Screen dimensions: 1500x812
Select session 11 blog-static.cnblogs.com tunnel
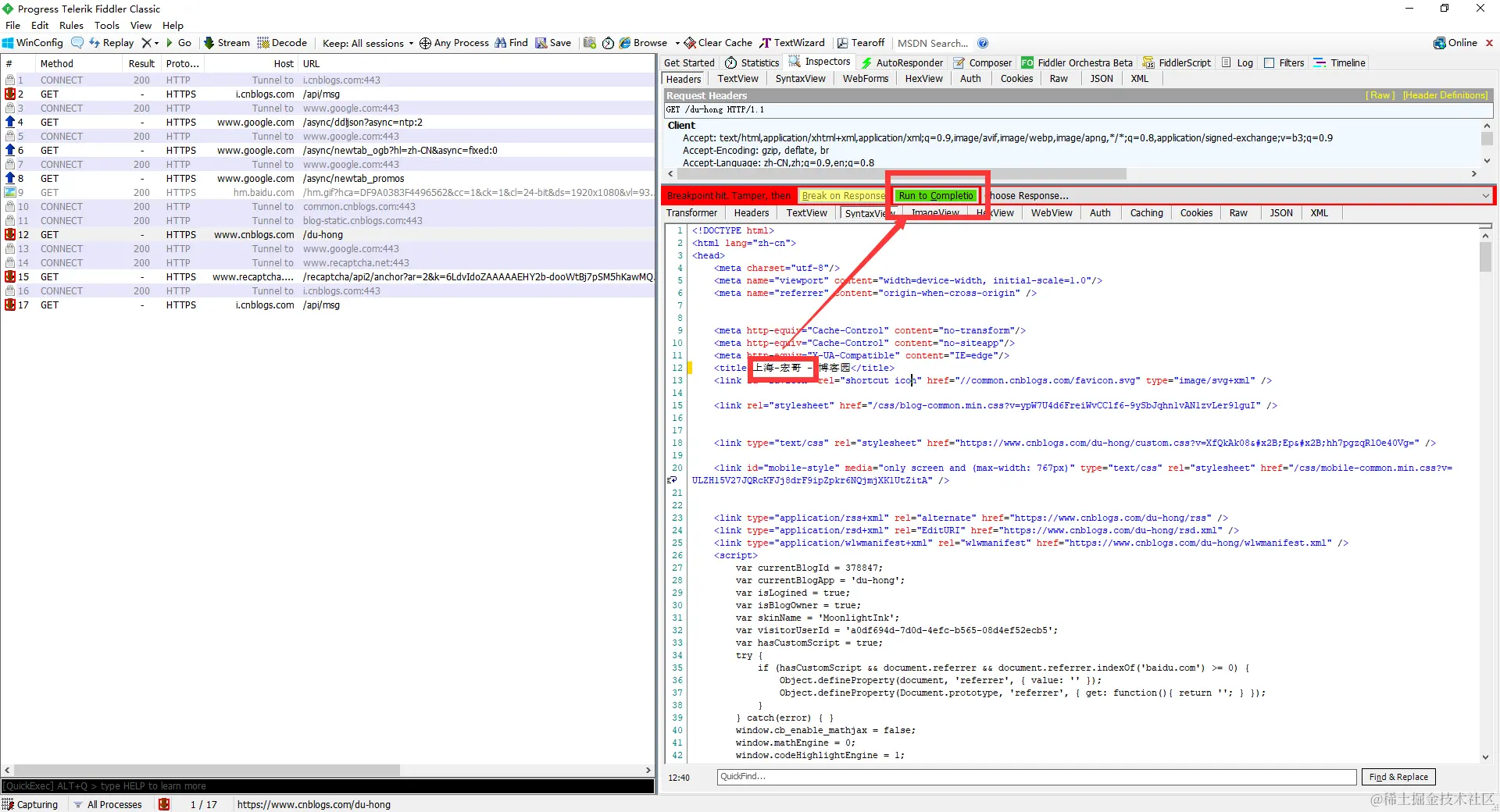(x=328, y=221)
